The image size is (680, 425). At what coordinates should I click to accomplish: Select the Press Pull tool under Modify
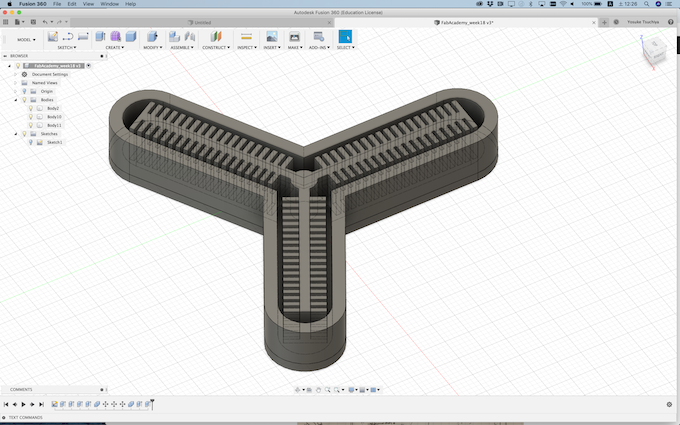click(152, 37)
